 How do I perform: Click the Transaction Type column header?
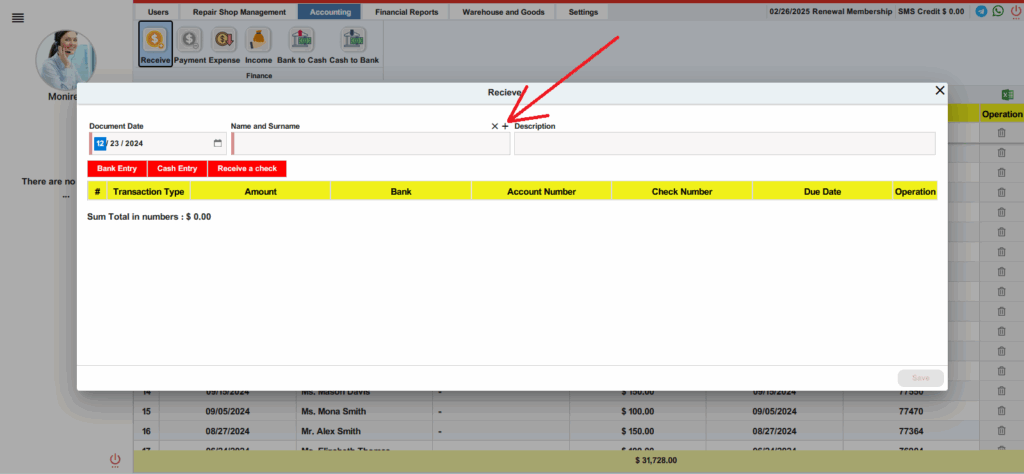pyautogui.click(x=149, y=191)
